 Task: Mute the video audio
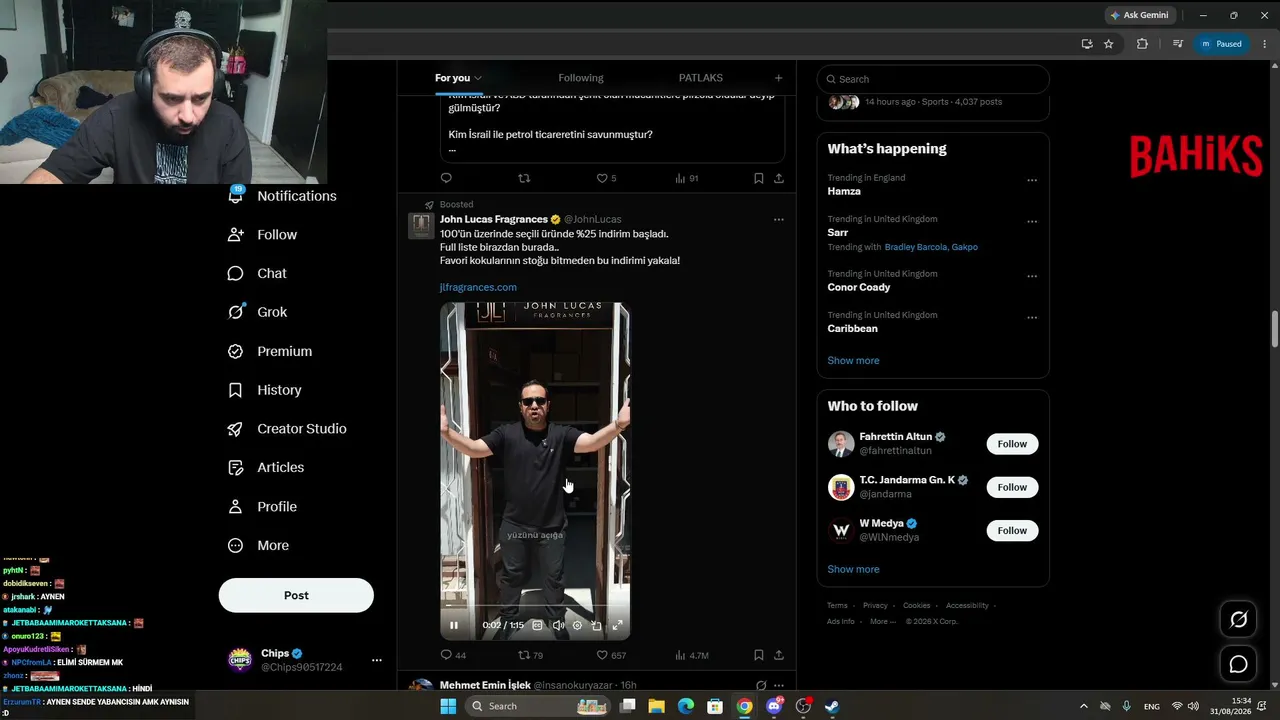click(558, 625)
